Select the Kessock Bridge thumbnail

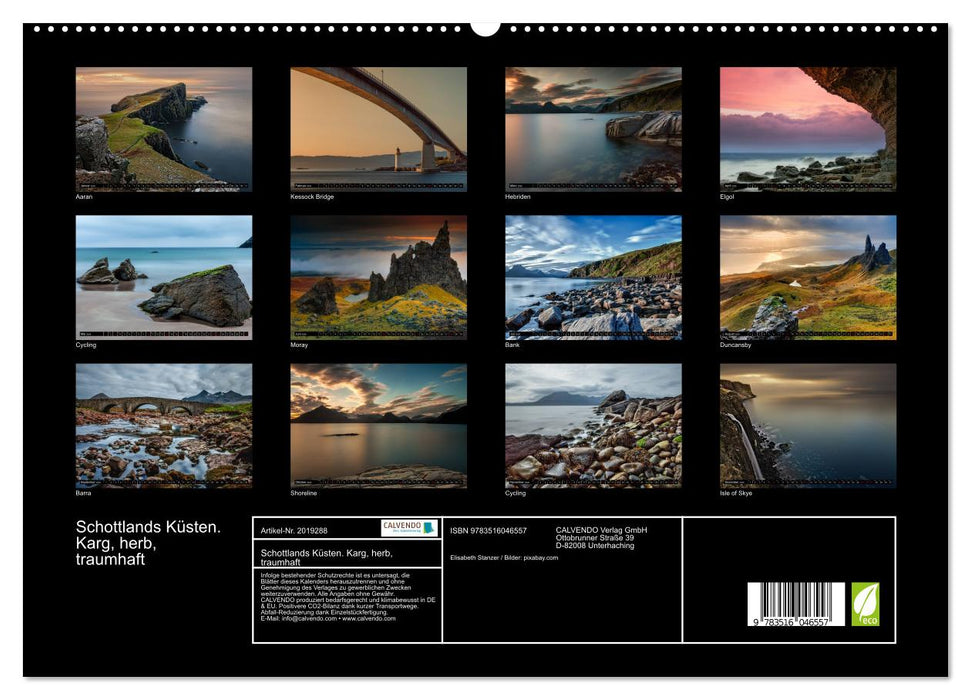[378, 129]
